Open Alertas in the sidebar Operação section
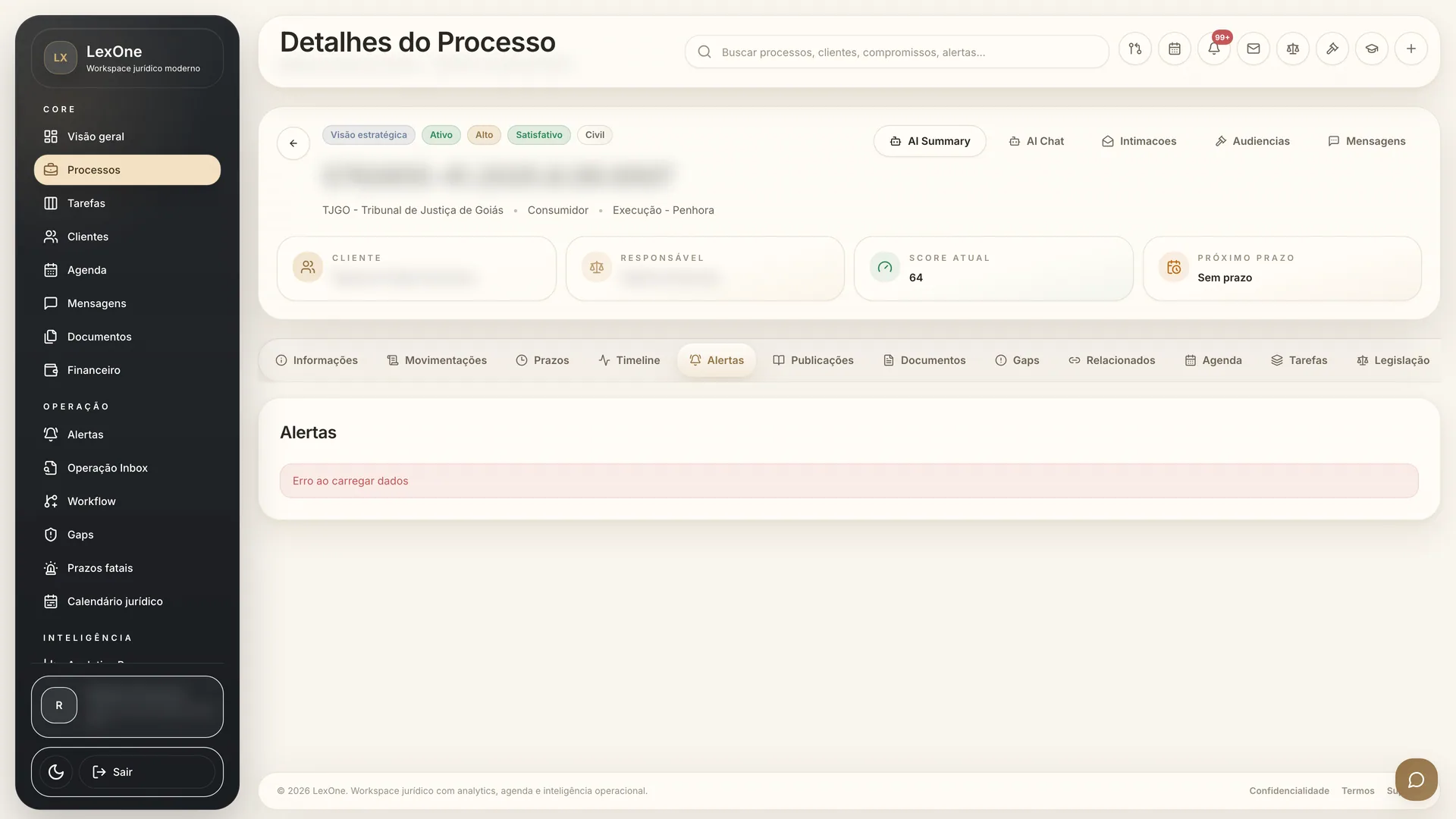The image size is (1456, 819). point(127,435)
